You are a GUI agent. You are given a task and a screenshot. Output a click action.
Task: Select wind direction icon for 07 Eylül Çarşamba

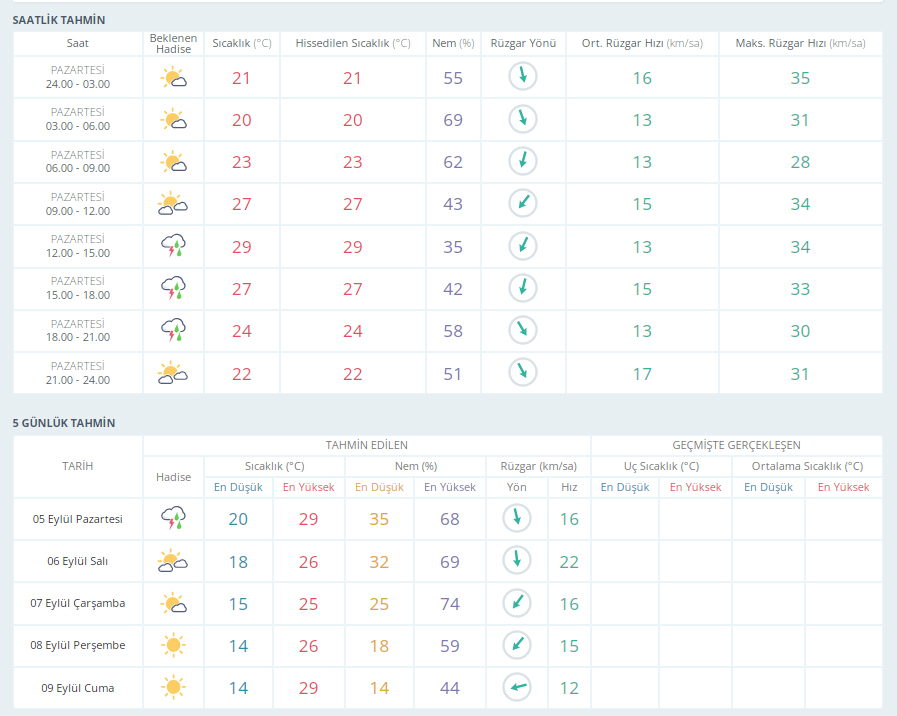(x=516, y=603)
